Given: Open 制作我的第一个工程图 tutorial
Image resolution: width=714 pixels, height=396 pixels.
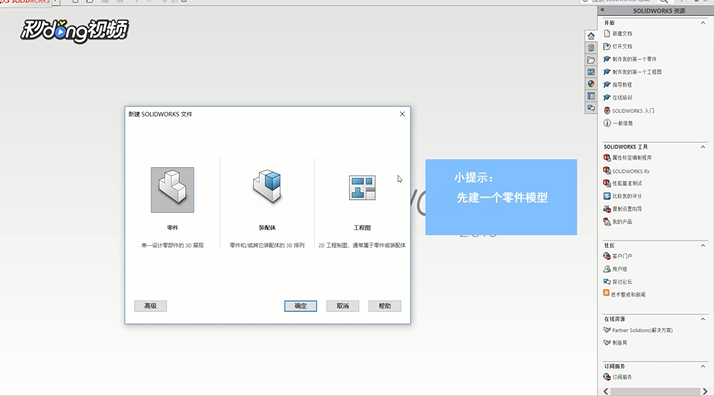Looking at the screenshot, I should pos(637,72).
